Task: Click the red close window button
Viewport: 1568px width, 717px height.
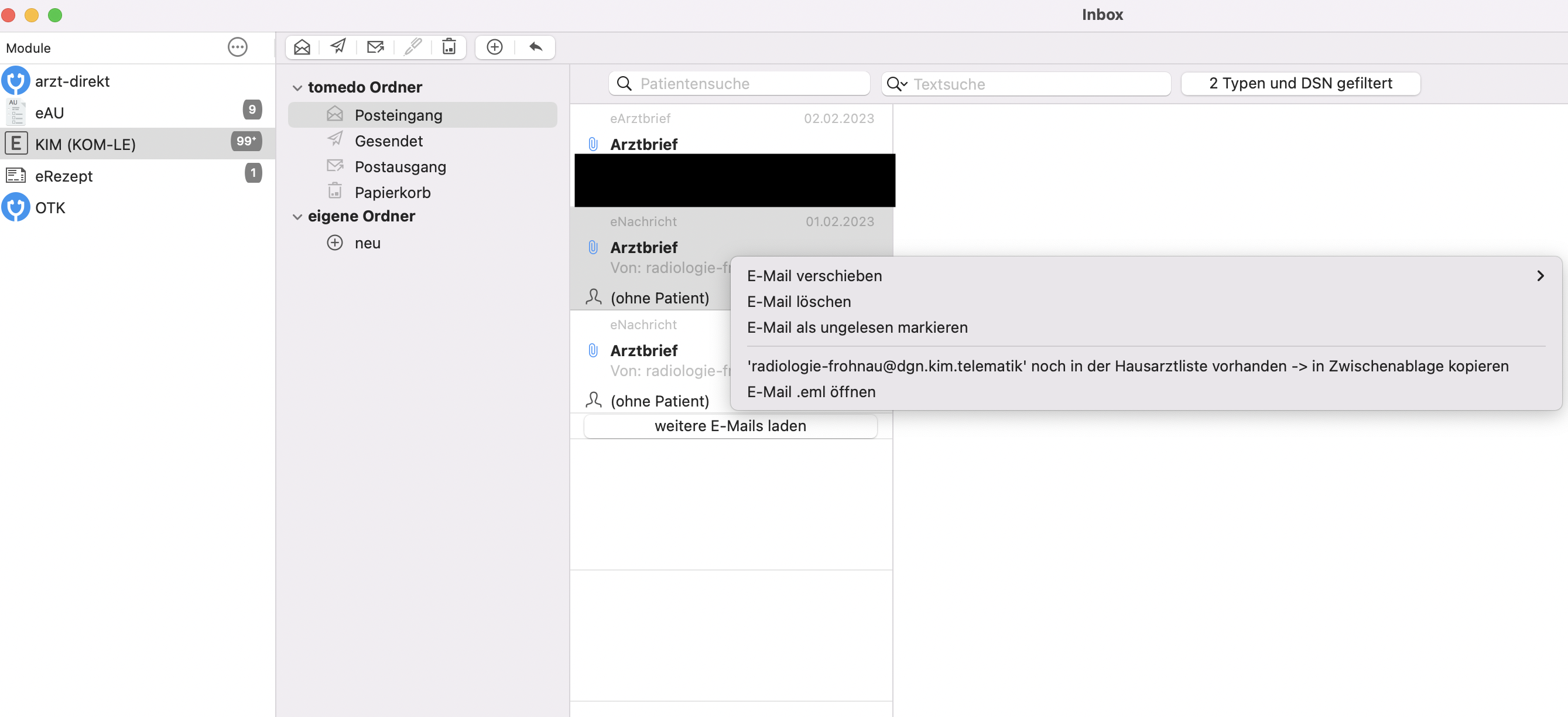Action: pyautogui.click(x=9, y=15)
